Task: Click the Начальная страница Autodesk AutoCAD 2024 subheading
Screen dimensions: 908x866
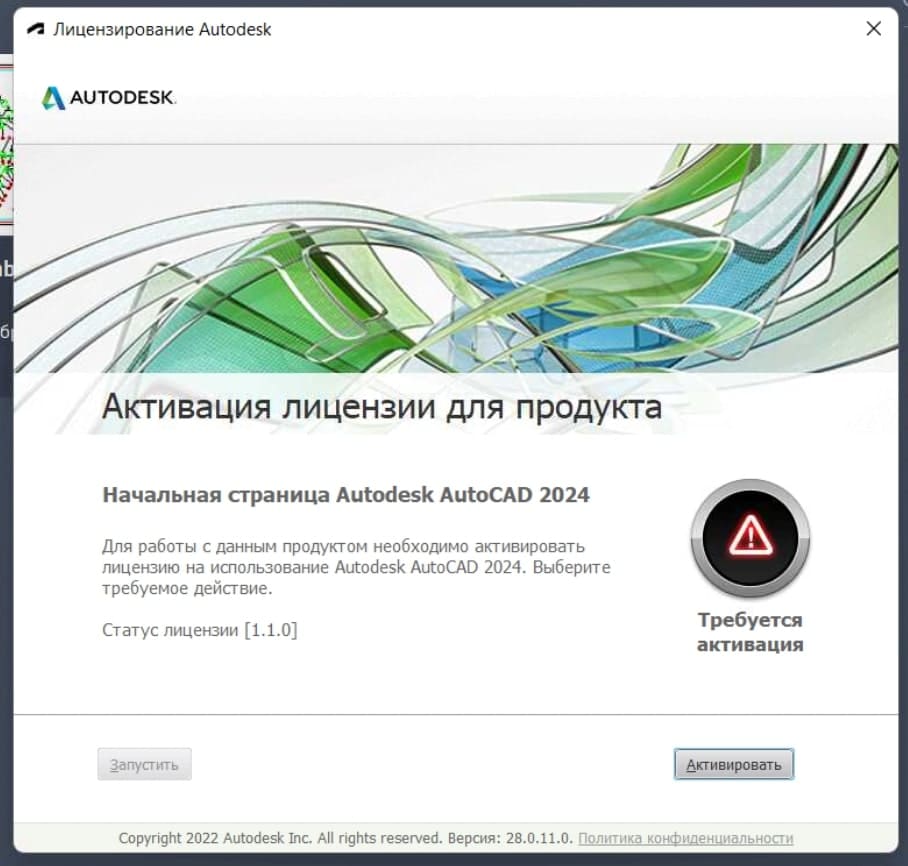Action: tap(346, 495)
